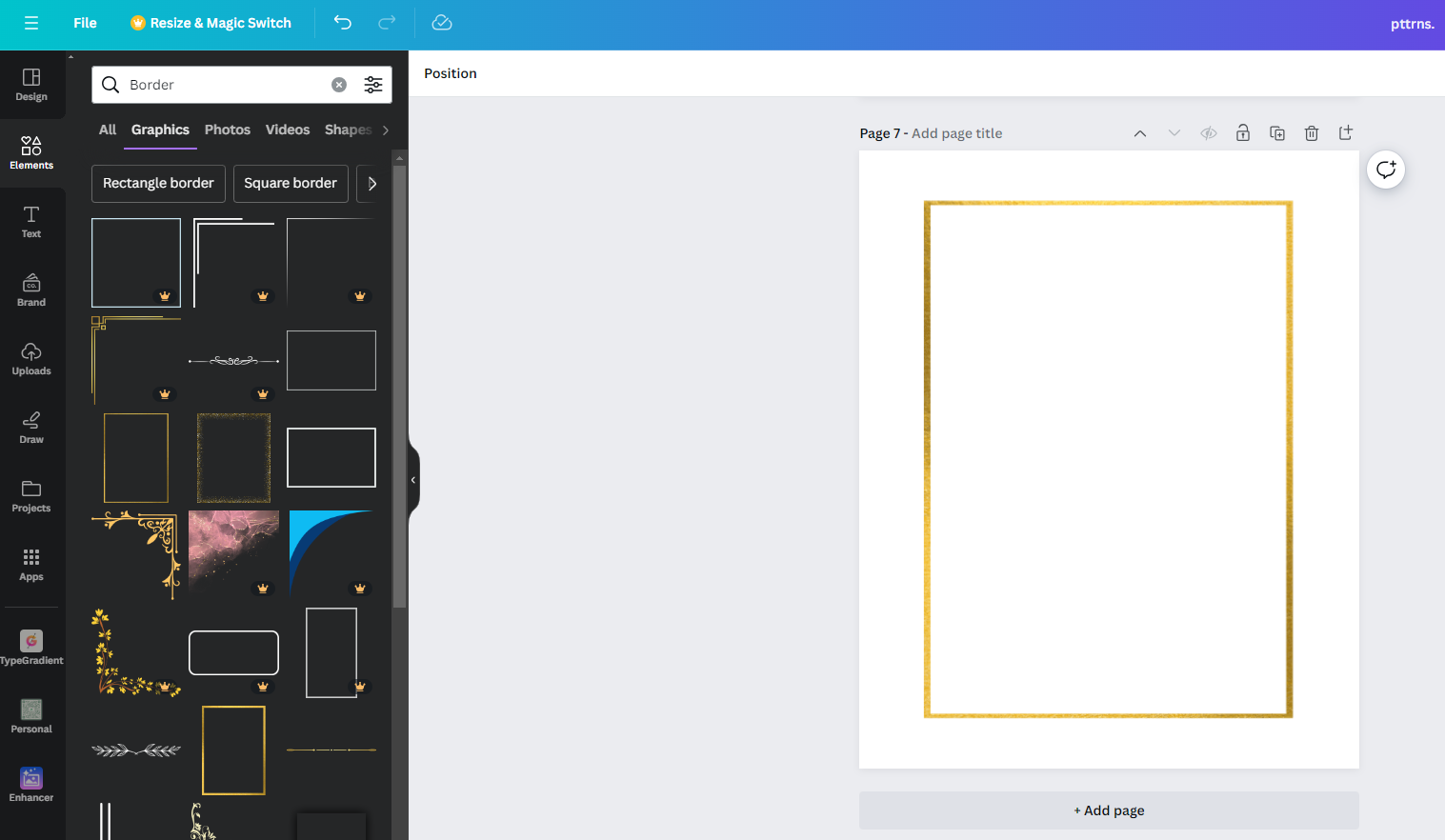
Task: Open the search filters icon
Action: 373,85
